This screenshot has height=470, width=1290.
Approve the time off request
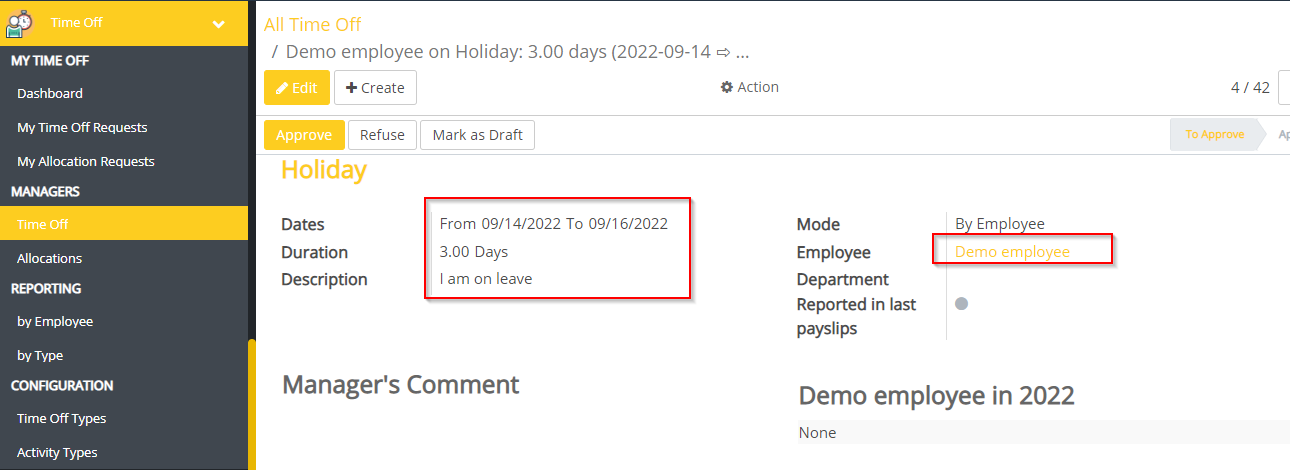point(304,135)
